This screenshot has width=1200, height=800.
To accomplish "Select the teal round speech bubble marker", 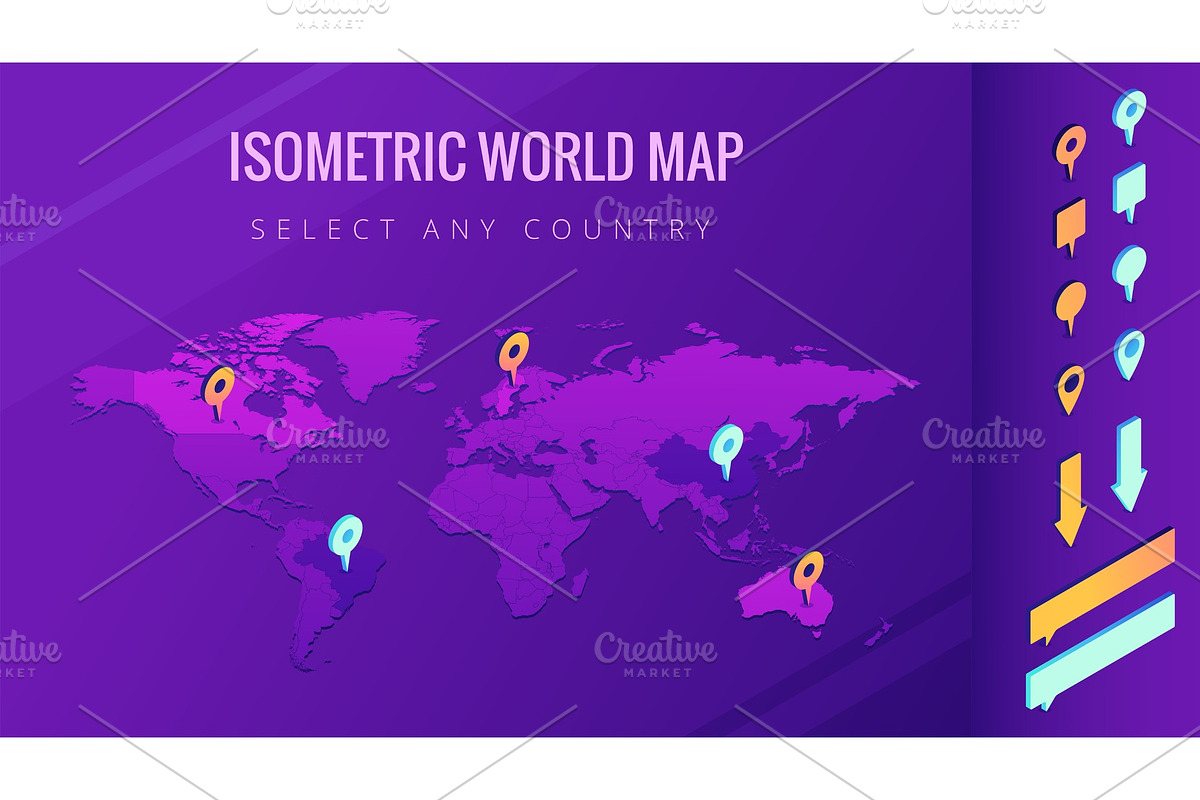I will pos(1130,272).
